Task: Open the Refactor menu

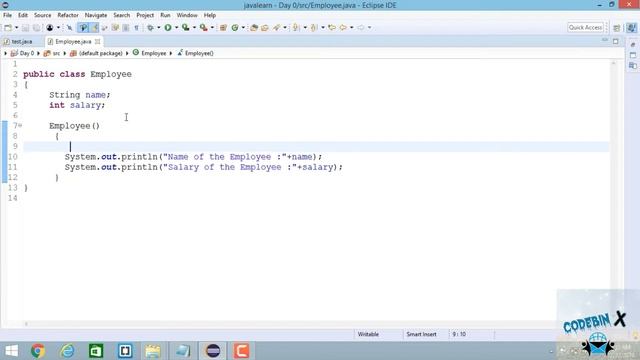Action: coord(68,15)
